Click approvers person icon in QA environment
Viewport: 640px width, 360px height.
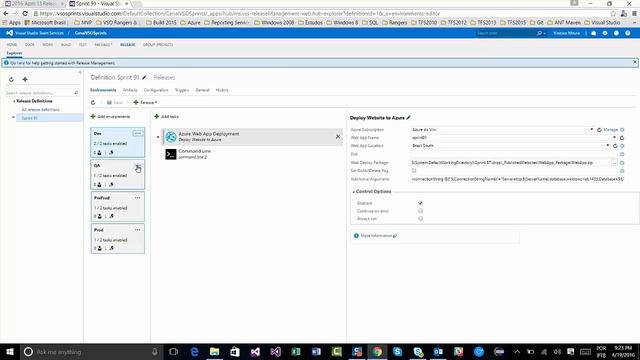(x=99, y=184)
